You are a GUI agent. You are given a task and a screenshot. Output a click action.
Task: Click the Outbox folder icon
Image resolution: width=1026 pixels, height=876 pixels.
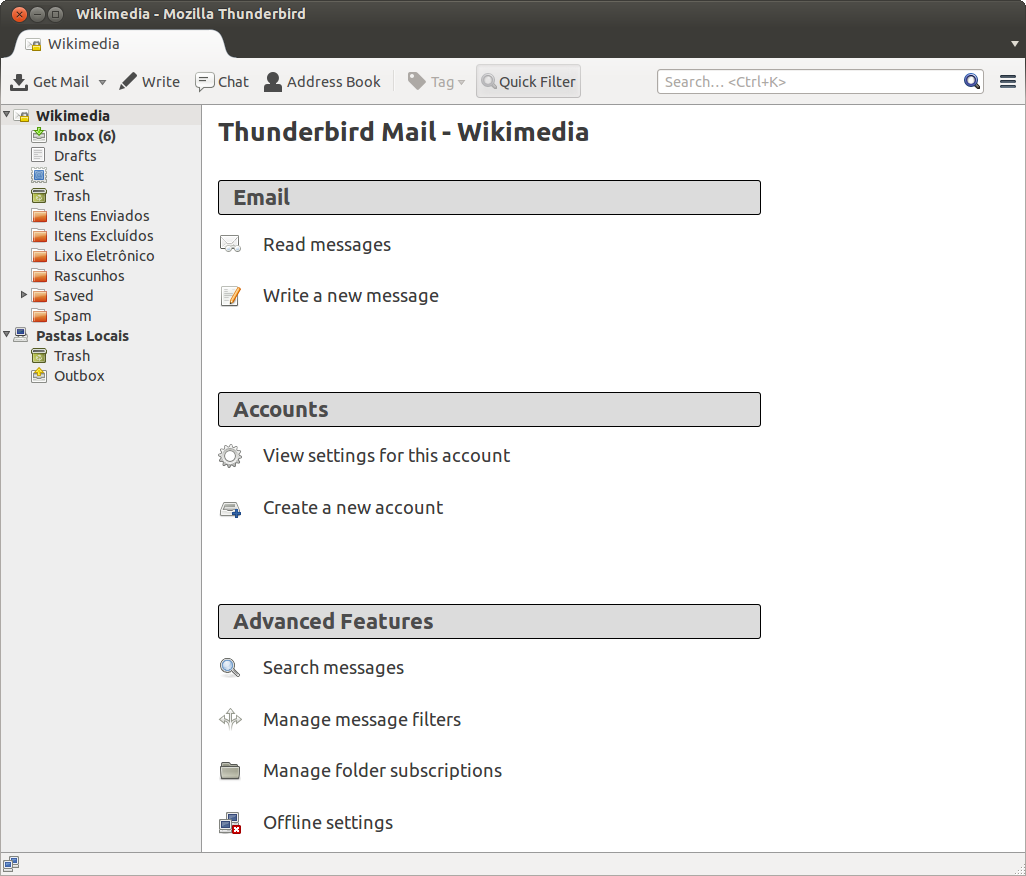click(39, 376)
